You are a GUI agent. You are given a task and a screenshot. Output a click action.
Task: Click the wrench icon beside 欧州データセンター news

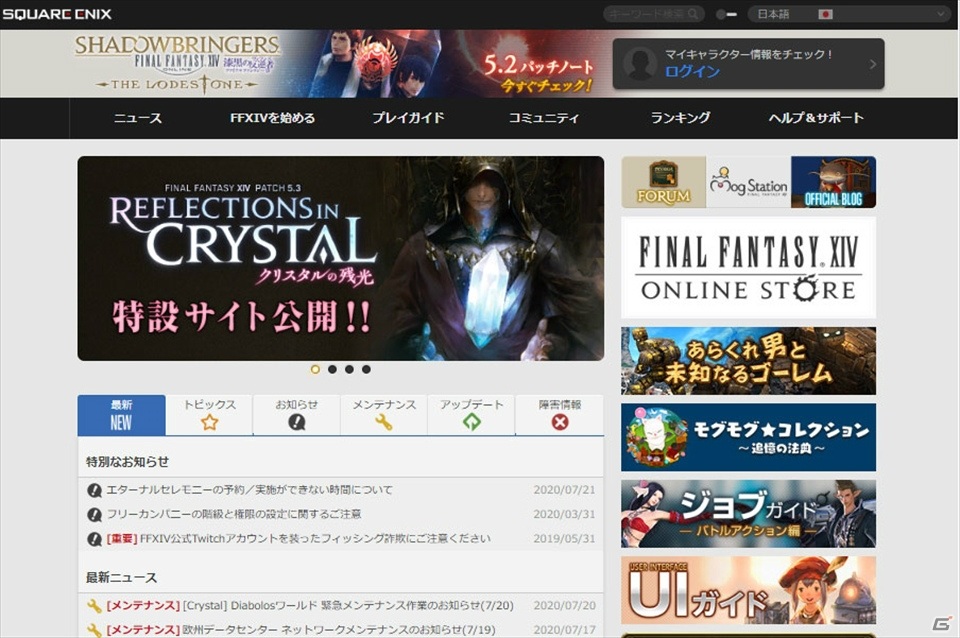(x=94, y=630)
